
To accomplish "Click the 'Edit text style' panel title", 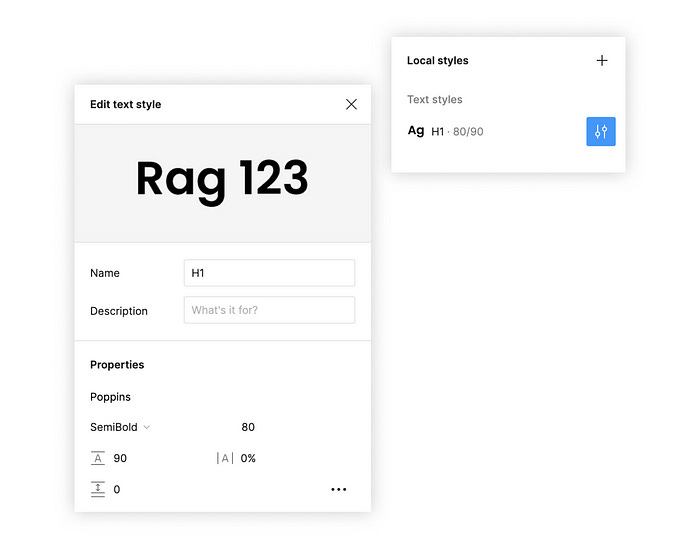I will [125, 104].
